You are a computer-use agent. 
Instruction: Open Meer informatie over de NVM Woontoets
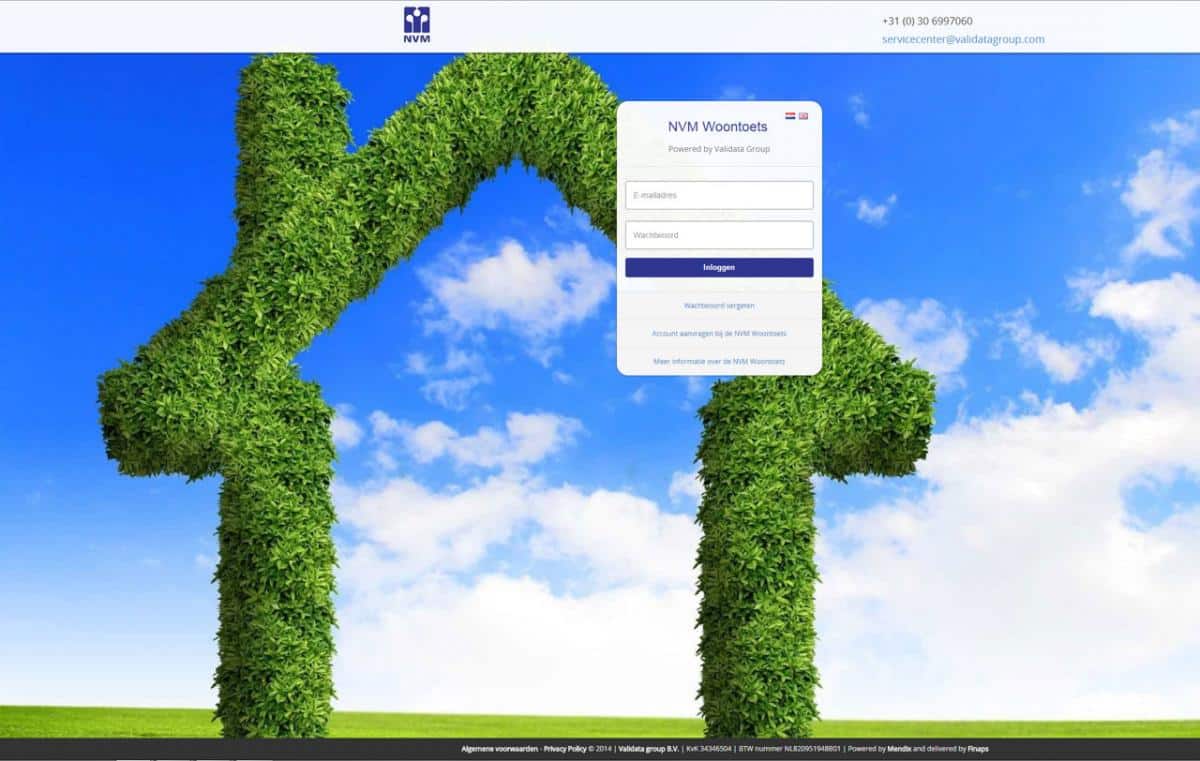[718, 361]
